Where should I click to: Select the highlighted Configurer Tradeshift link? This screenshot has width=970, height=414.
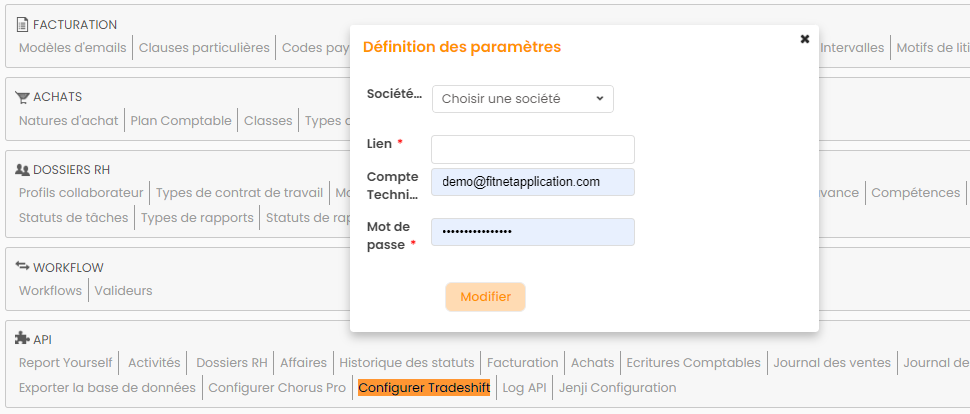(x=424, y=388)
